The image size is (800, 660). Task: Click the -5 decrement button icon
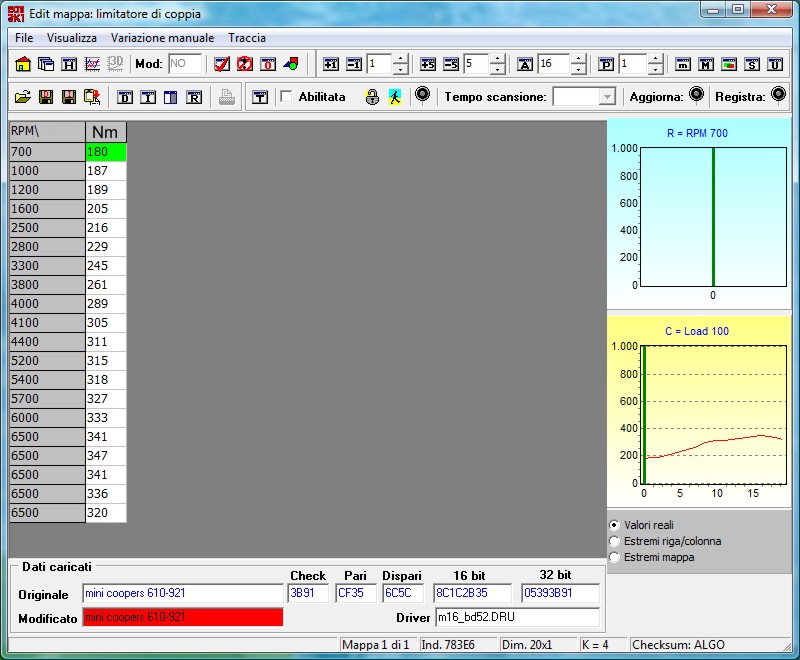pos(451,64)
